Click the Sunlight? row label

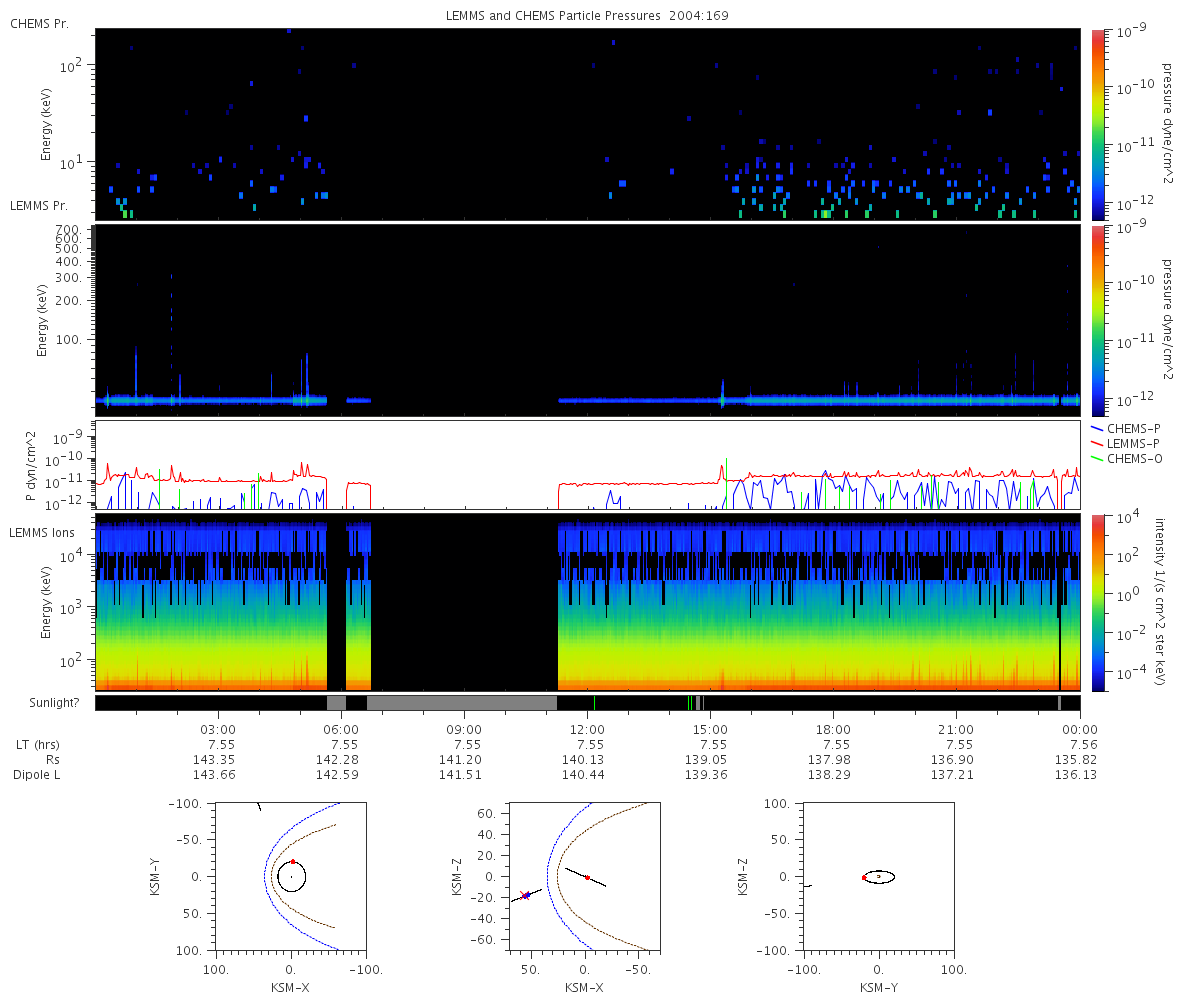(x=43, y=703)
